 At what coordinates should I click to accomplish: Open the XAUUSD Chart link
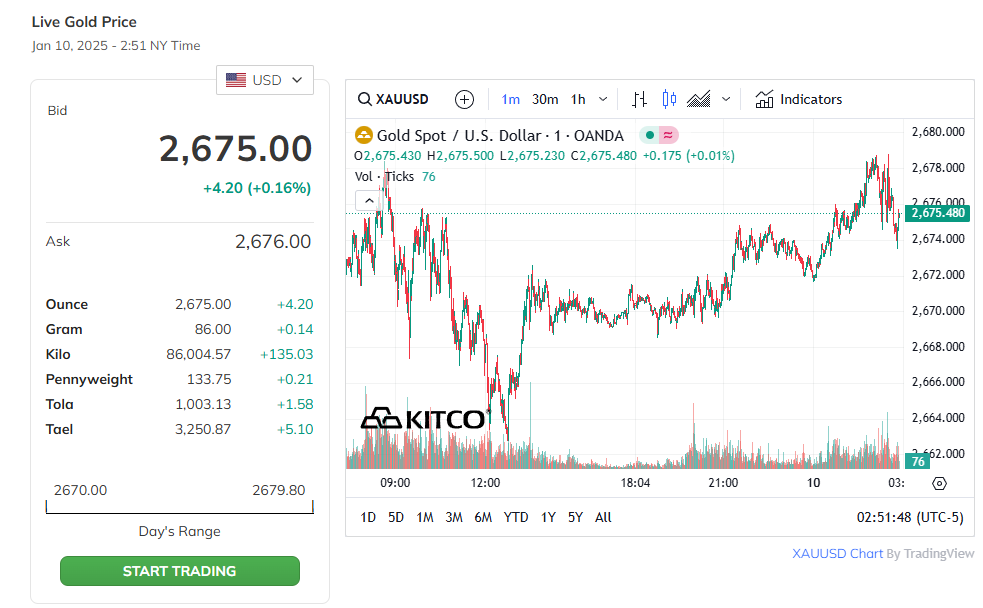pos(837,553)
